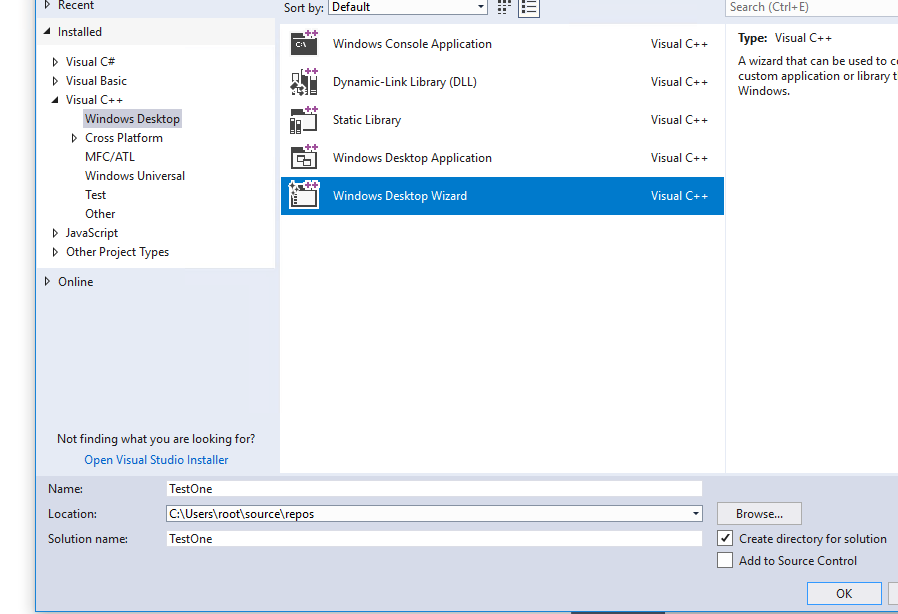Click Visual C++ label on Windows Console row
Image resolution: width=898 pixels, height=614 pixels.
tap(679, 44)
